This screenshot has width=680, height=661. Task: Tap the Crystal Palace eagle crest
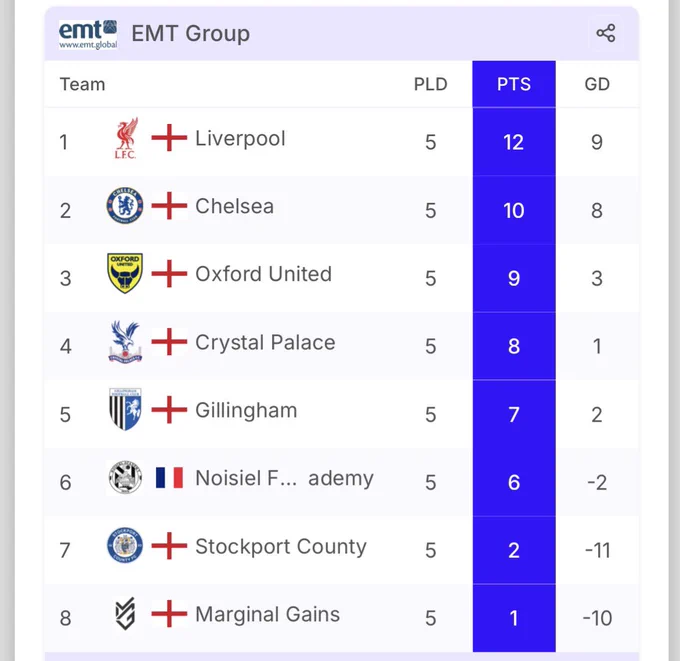point(125,342)
